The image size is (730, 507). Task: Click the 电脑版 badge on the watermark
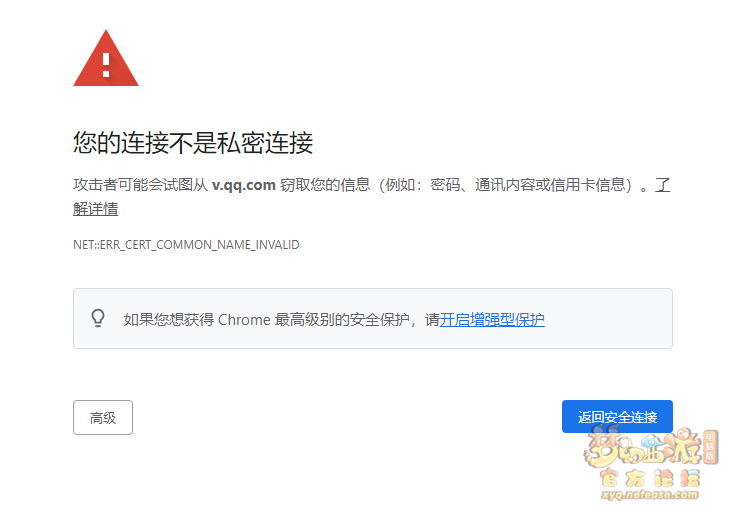pyautogui.click(x=710, y=446)
